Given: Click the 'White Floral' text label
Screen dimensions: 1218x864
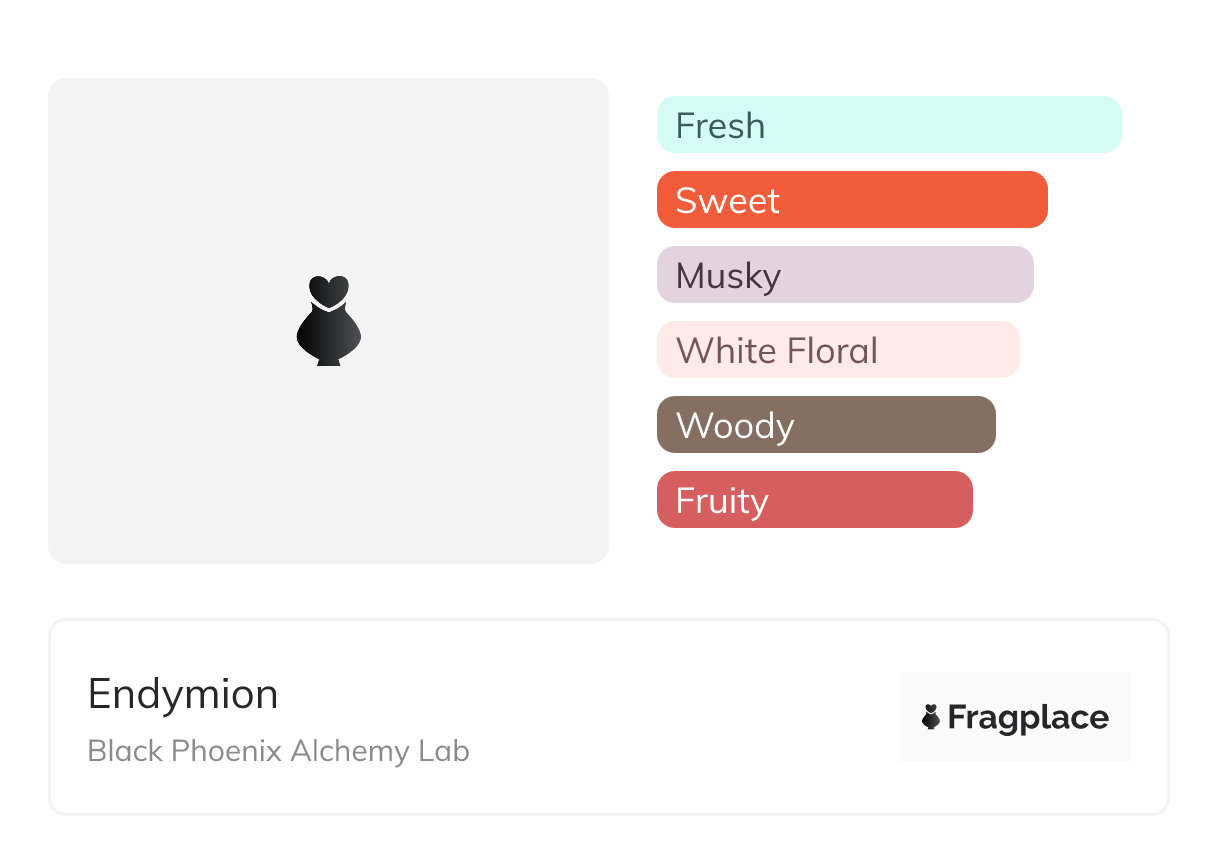Looking at the screenshot, I should tap(777, 351).
